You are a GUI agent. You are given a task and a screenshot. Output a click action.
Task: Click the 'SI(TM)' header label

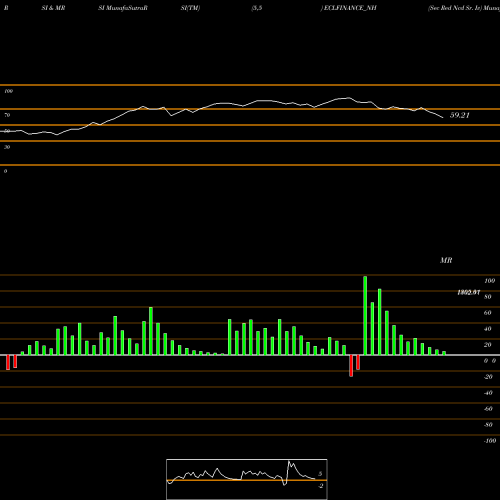pos(190,8)
